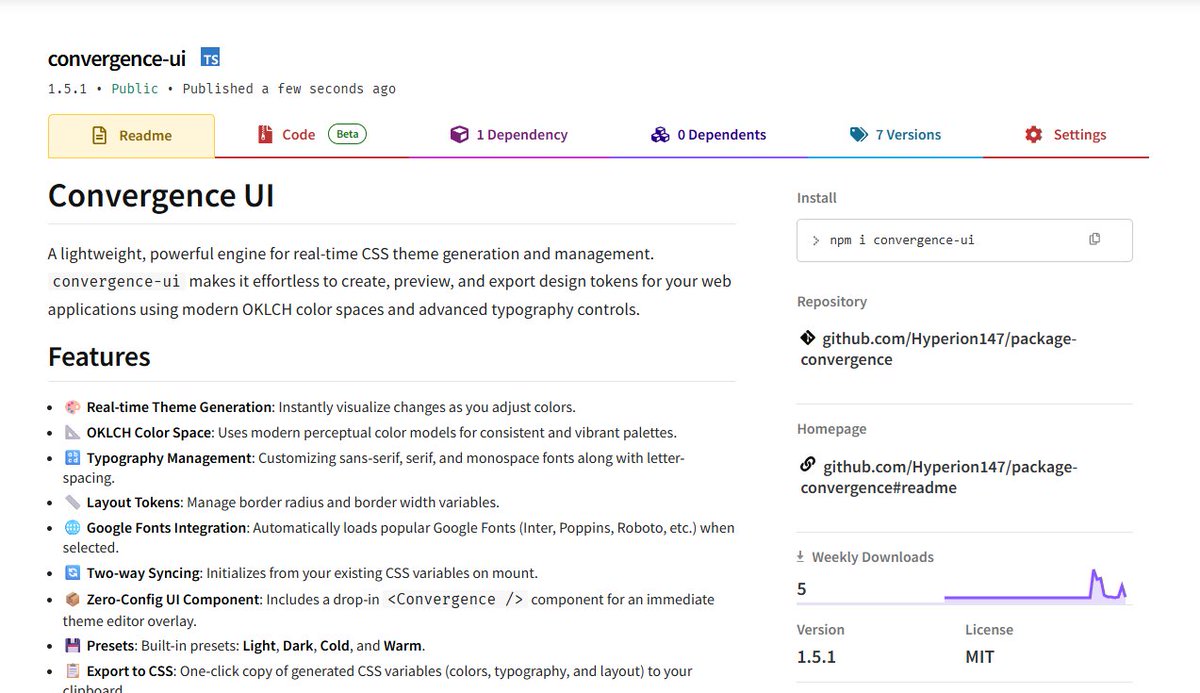
Task: Click the Repository label
Action: point(832,301)
